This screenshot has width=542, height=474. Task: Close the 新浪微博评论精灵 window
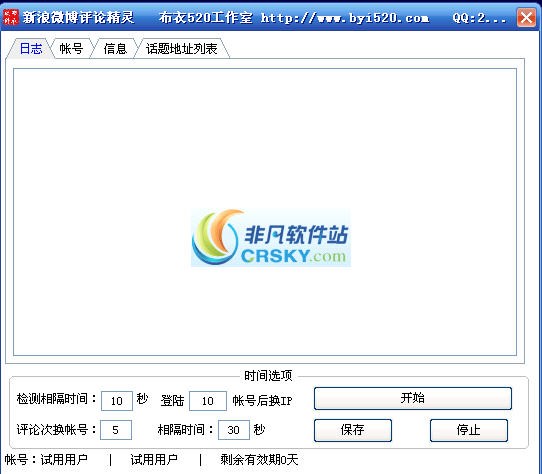526,17
